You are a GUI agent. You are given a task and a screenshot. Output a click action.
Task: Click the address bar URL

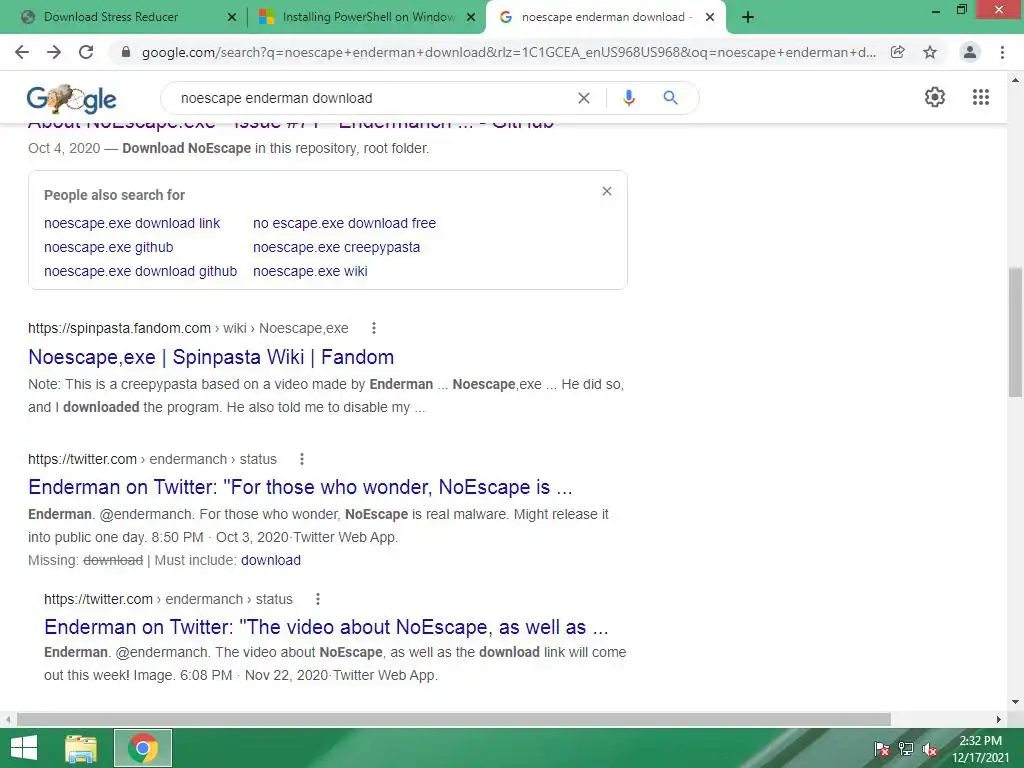(x=509, y=52)
